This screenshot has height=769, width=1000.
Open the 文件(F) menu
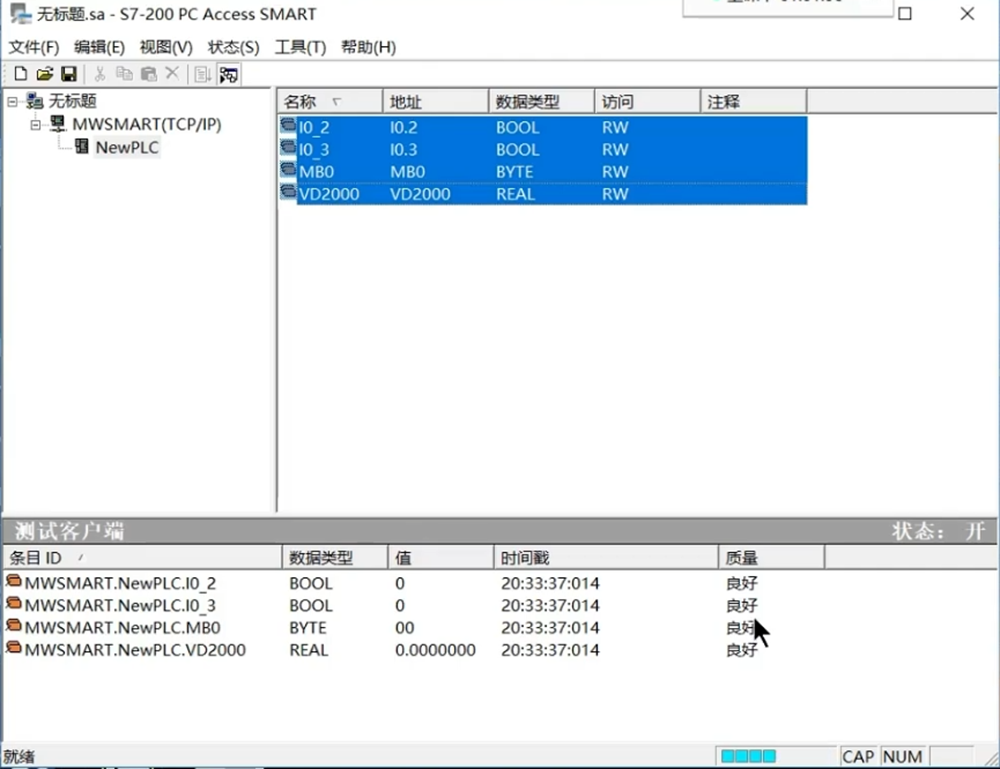tap(34, 47)
